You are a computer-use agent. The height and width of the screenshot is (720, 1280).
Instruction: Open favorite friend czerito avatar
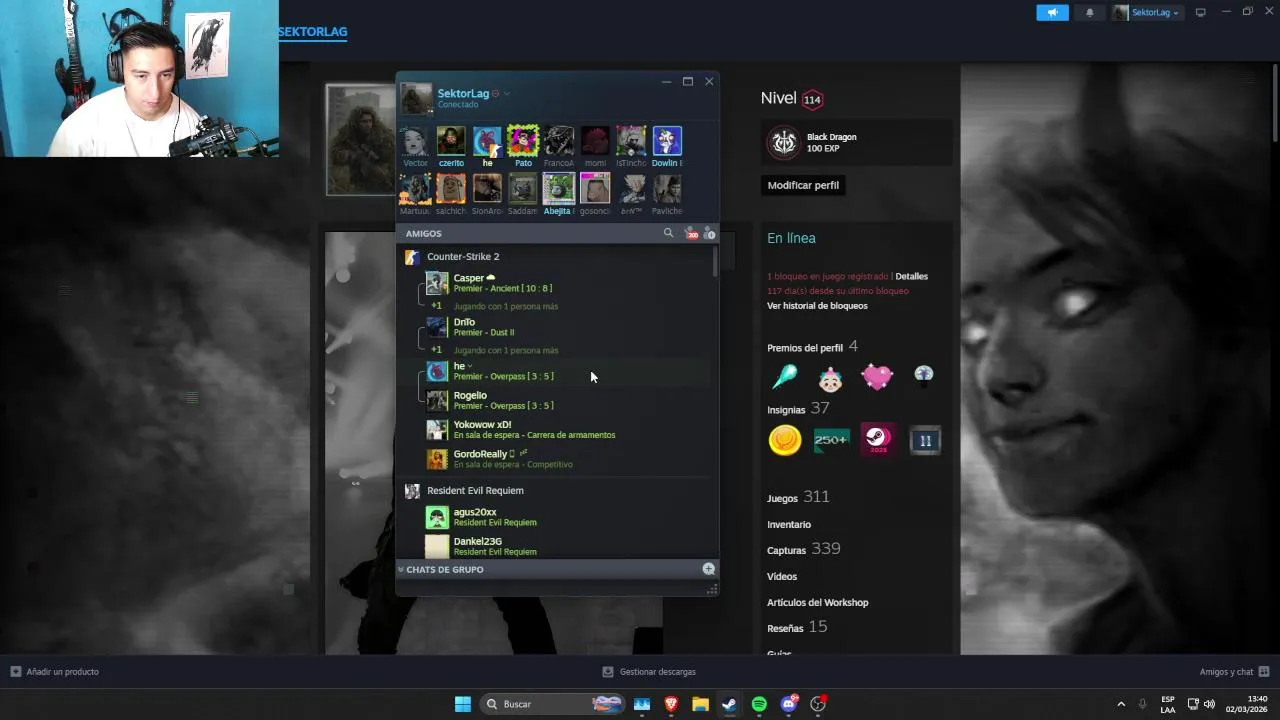(451, 141)
